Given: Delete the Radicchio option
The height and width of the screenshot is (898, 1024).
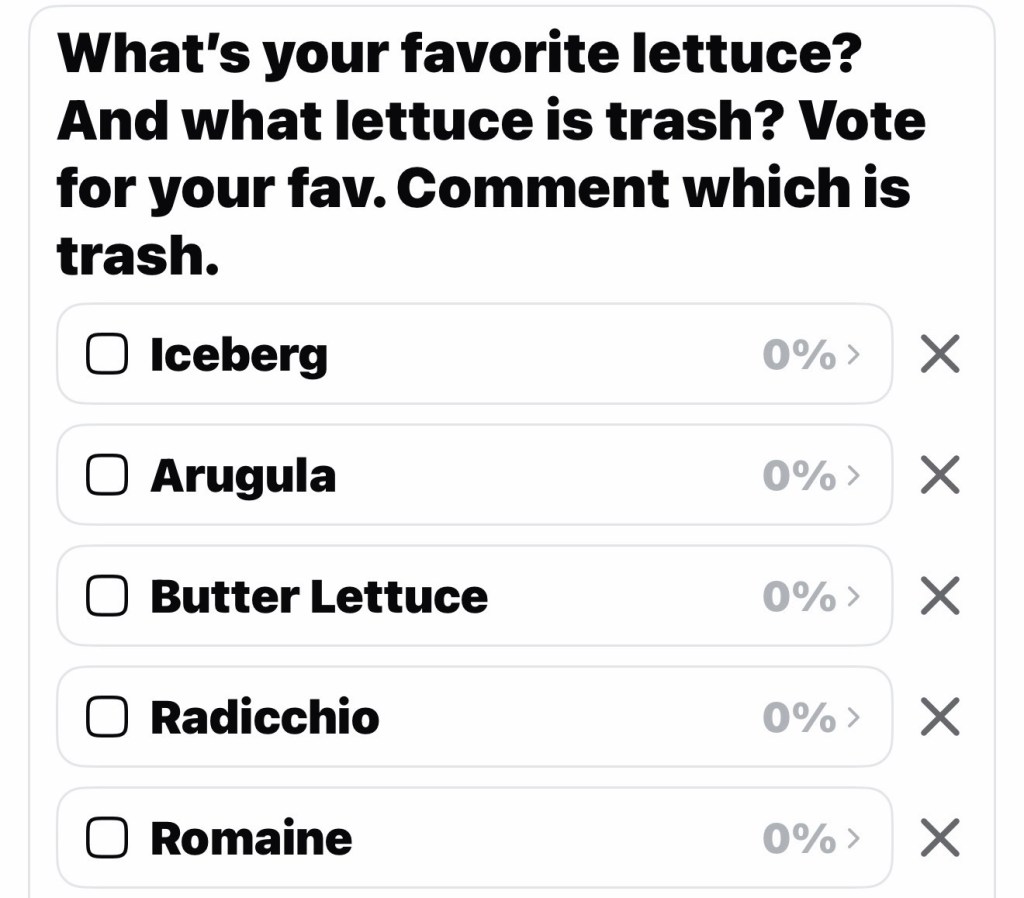Looking at the screenshot, I should click(939, 717).
